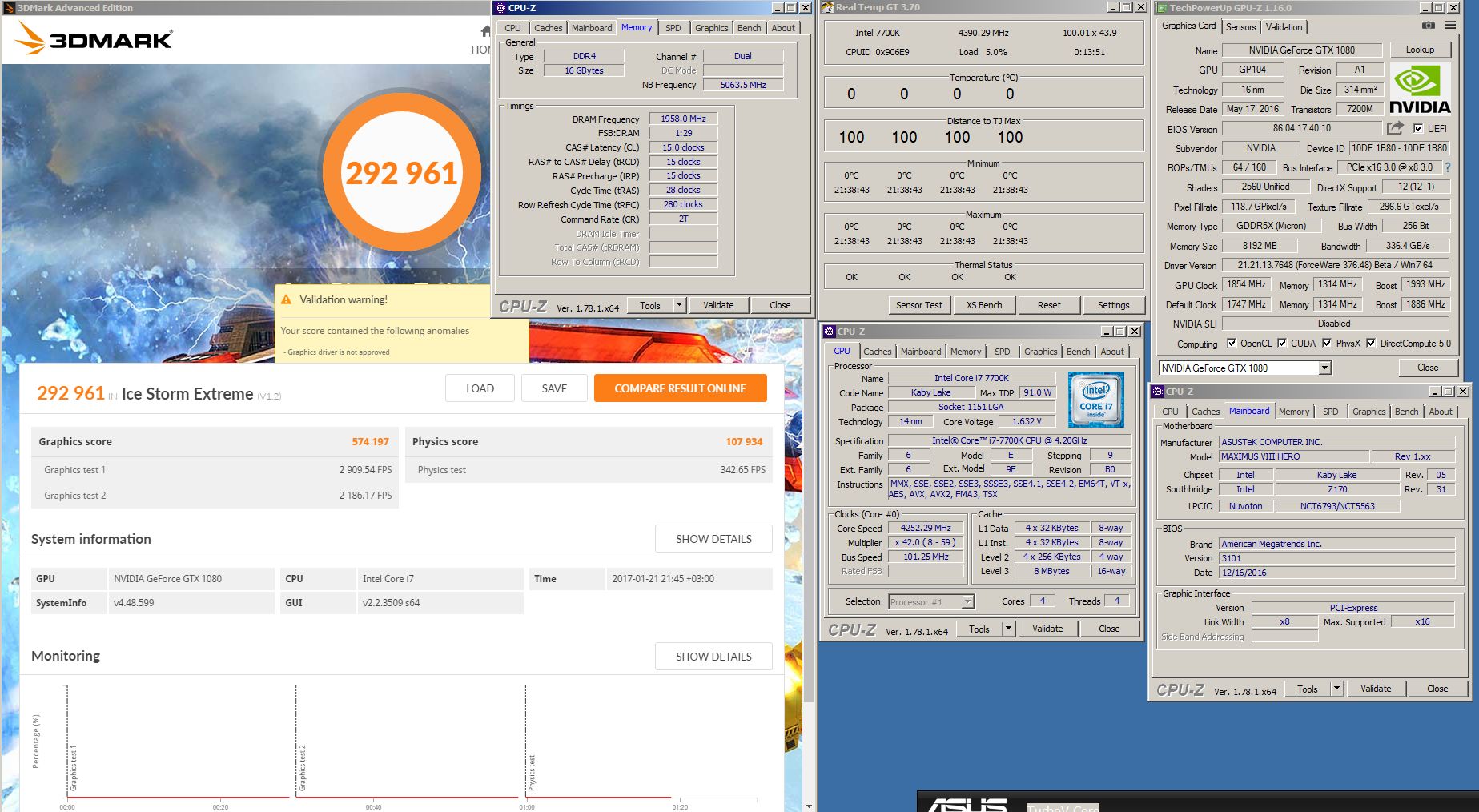Toggle the CUDA checkbox
This screenshot has height=812, width=1479.
click(x=1281, y=344)
